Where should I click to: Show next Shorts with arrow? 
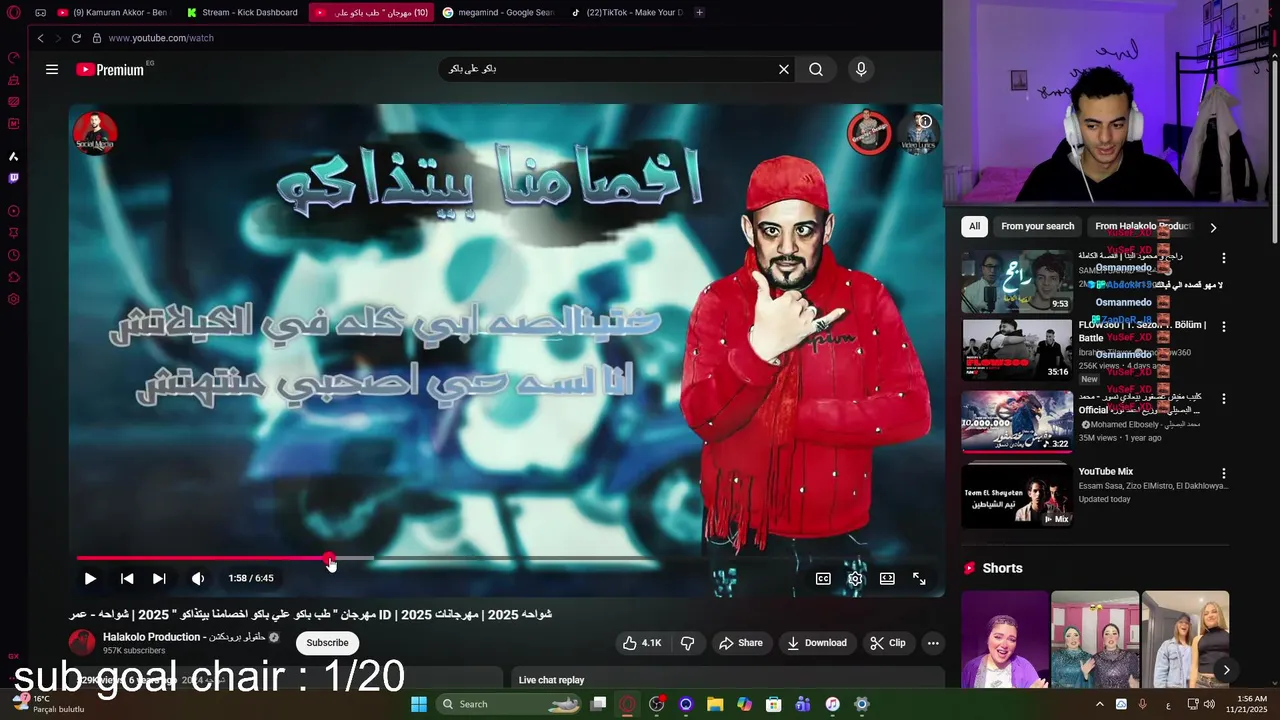pos(1226,670)
